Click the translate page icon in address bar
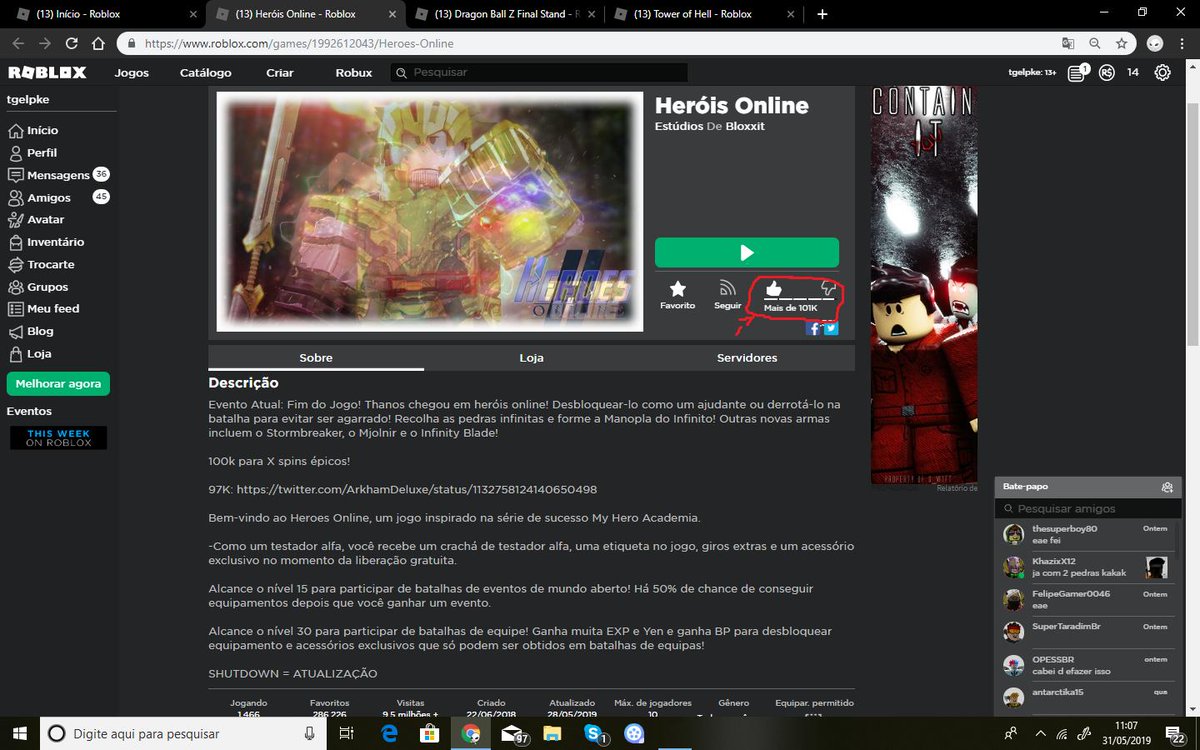The width and height of the screenshot is (1200, 750). click(1068, 43)
